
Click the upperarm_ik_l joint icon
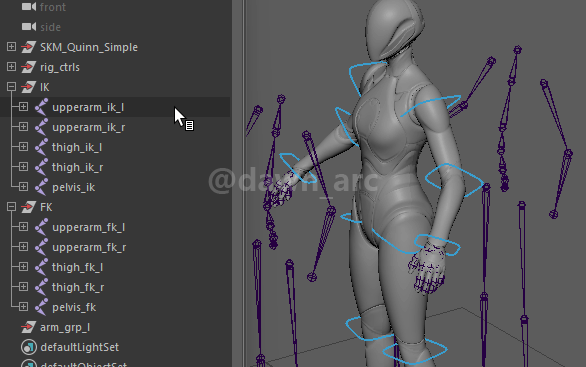coord(41,107)
